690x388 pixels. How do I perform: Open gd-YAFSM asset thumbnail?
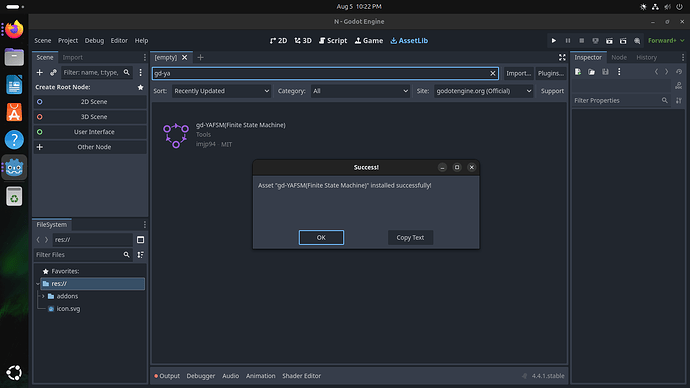(x=176, y=135)
